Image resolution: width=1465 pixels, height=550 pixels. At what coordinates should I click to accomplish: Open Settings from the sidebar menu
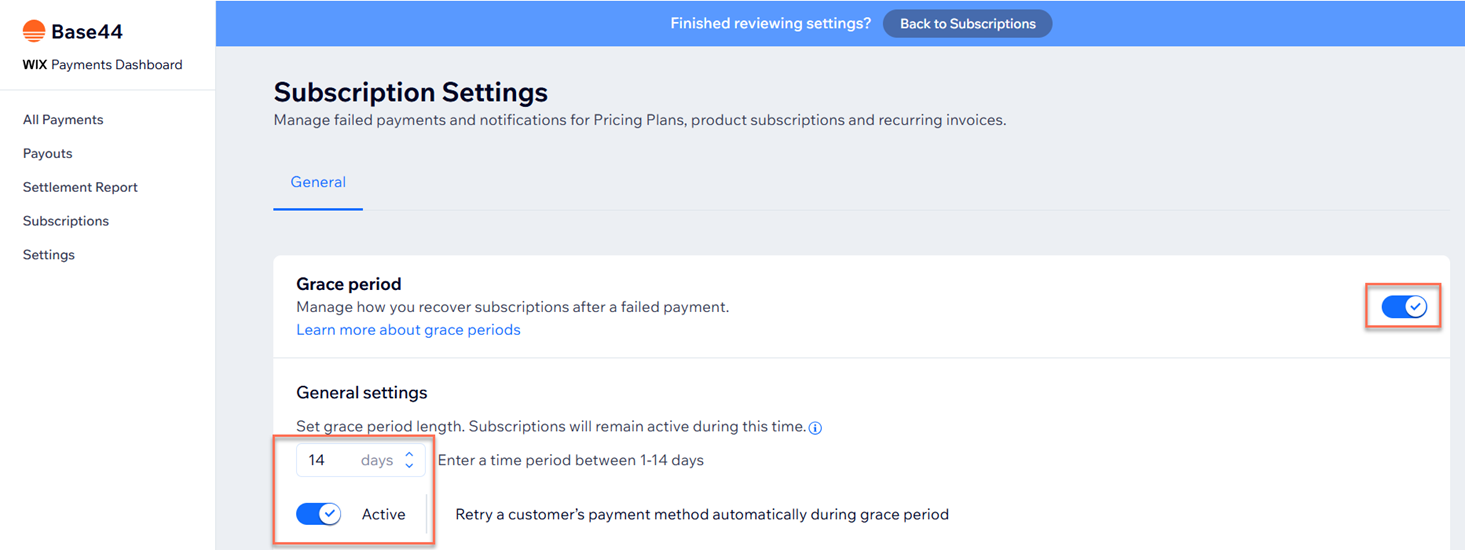pos(49,255)
